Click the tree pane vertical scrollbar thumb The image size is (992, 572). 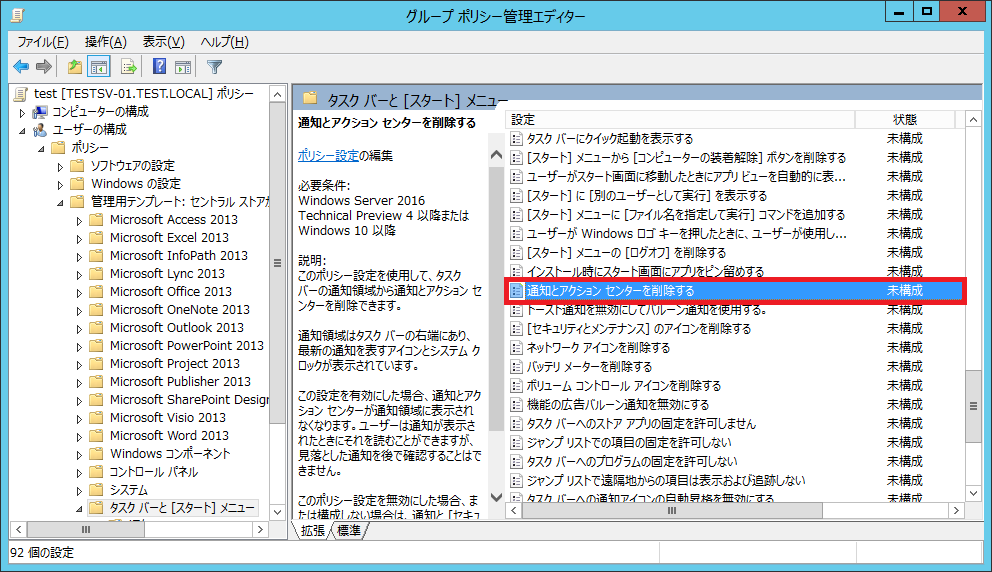[x=277, y=263]
